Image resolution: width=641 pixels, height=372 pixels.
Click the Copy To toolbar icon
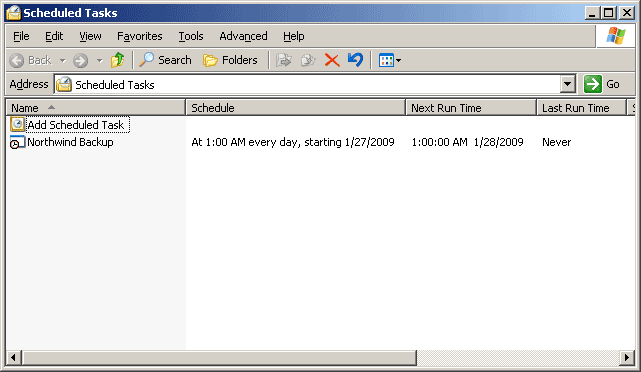click(308, 61)
